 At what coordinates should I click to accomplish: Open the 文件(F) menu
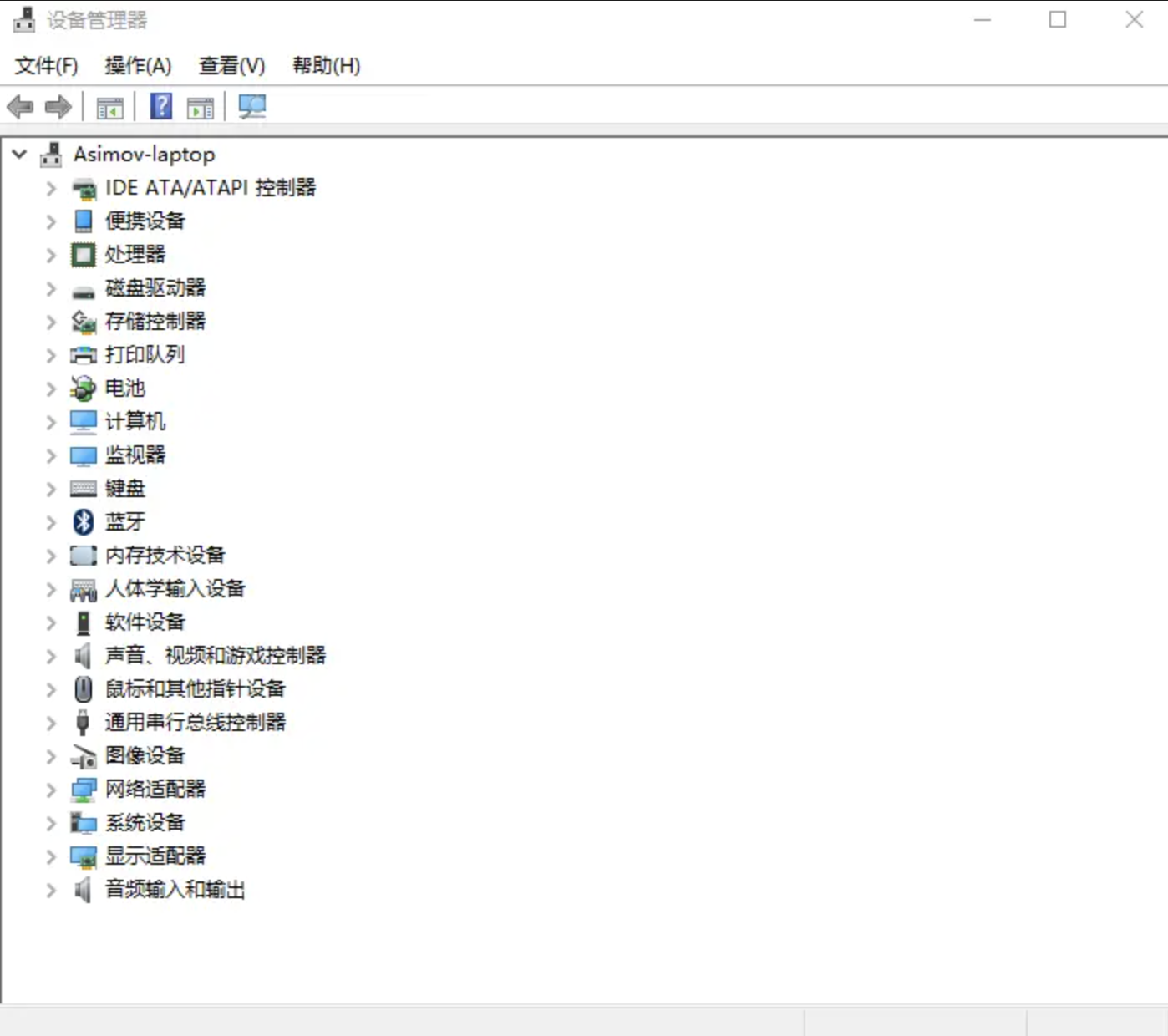click(46, 65)
